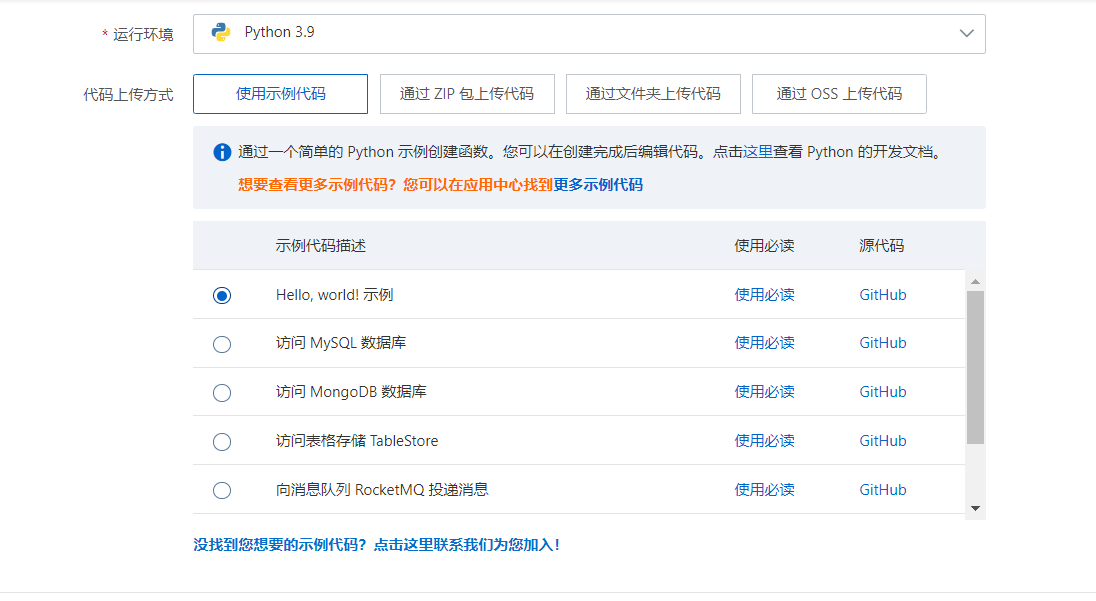1096x601 pixels.
Task: Select the 访问表格存储 TableStore example
Action: click(x=221, y=441)
